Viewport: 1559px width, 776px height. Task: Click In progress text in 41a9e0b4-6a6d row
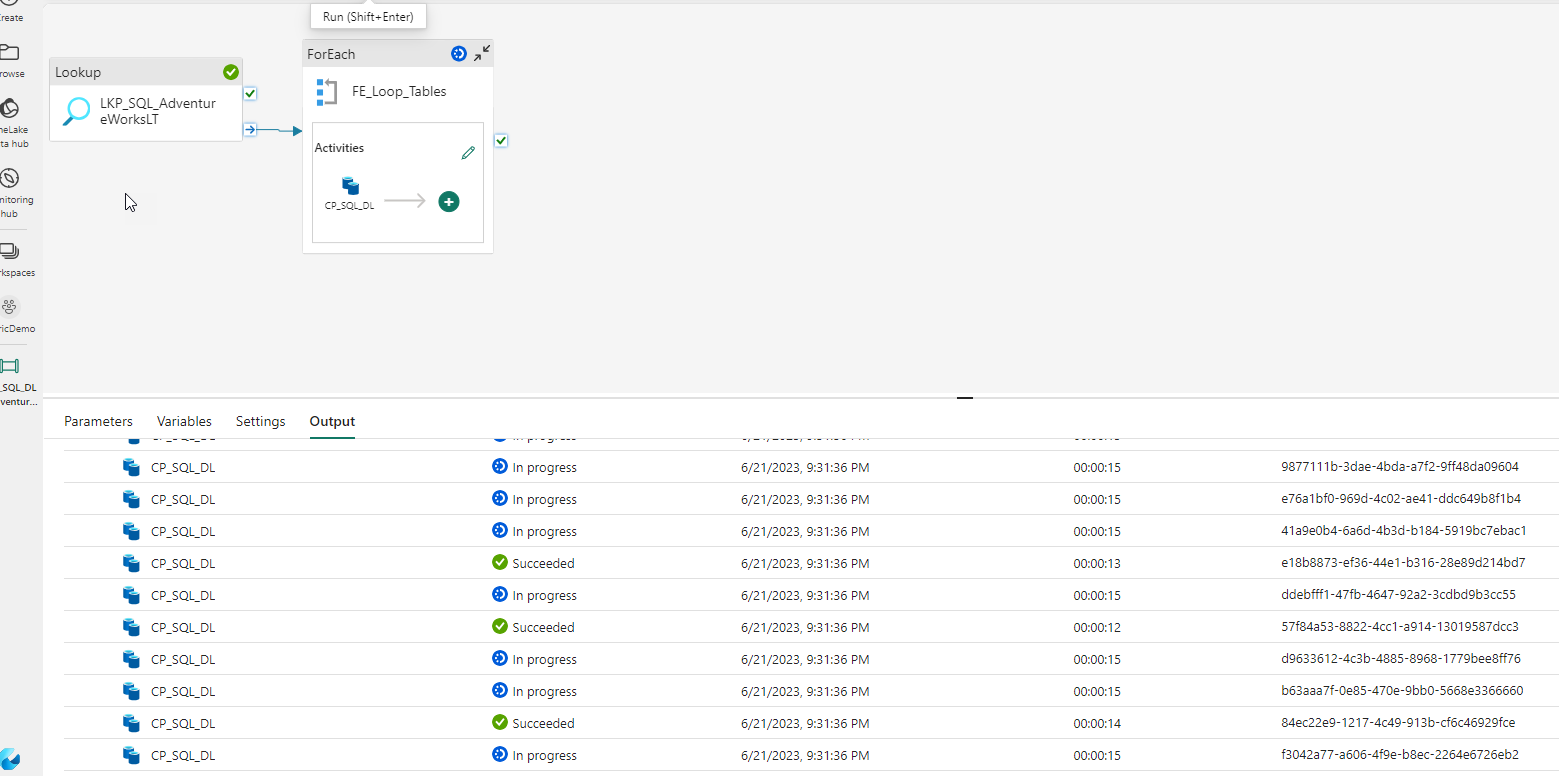pos(545,531)
